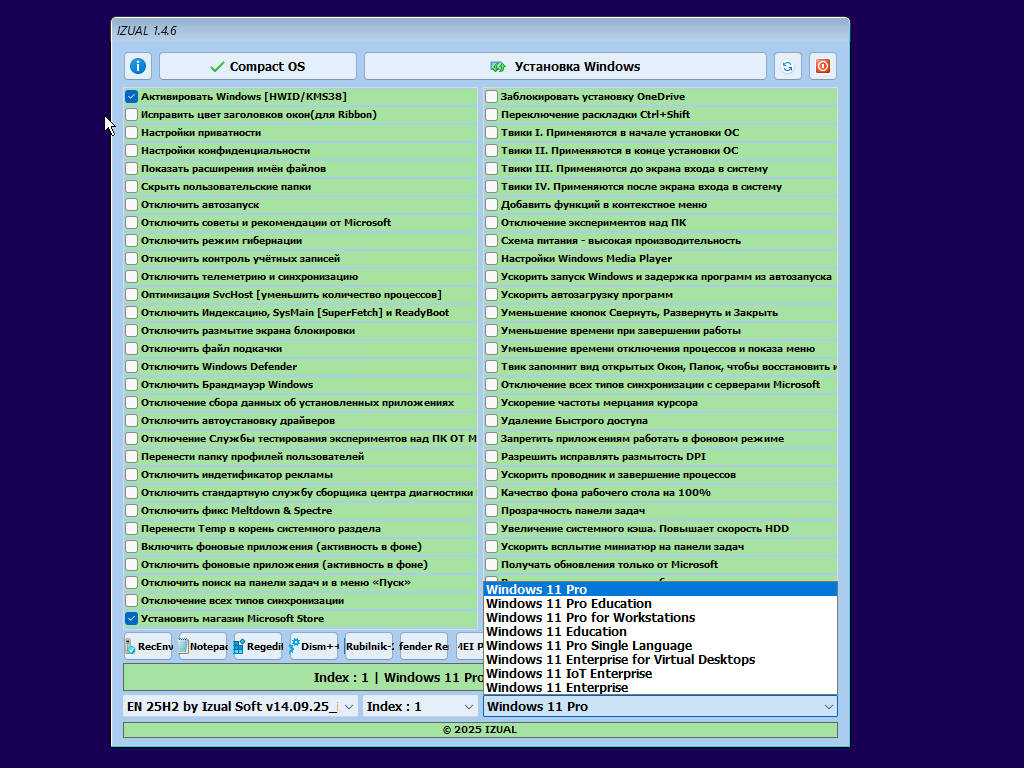Check Отключить автозапуск
This screenshot has height=768, width=1024.
131,204
